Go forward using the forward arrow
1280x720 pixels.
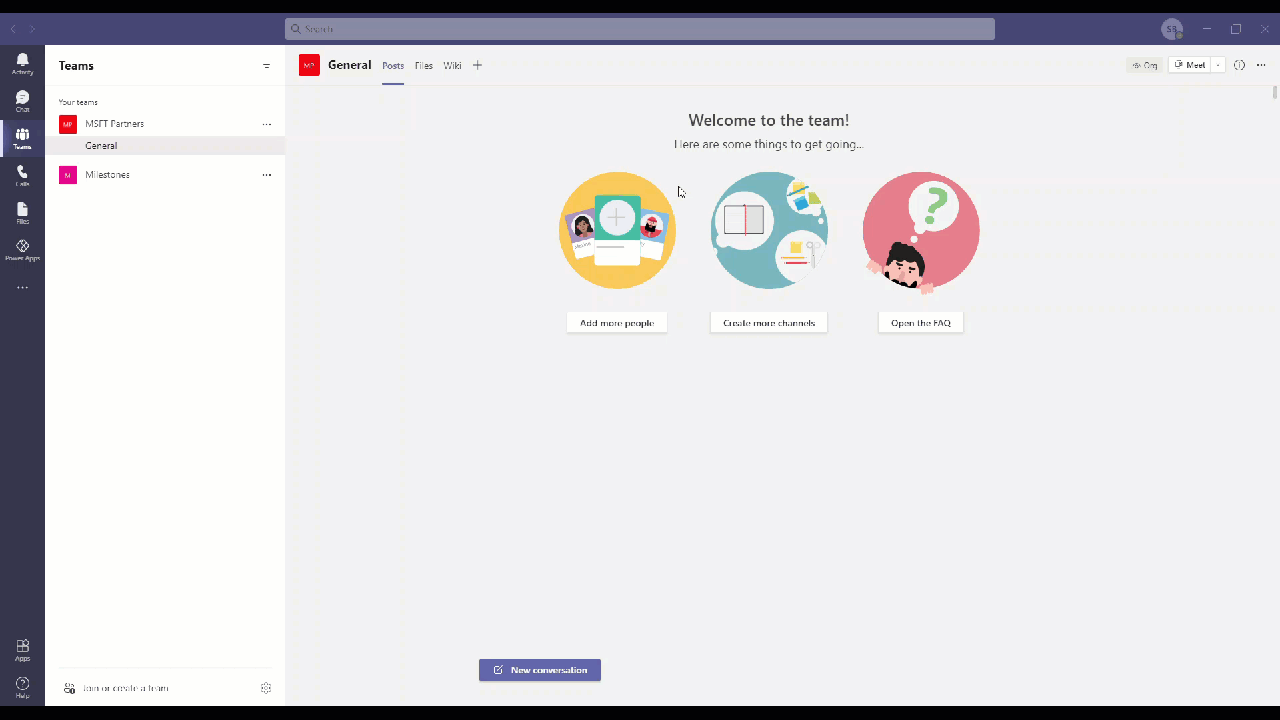point(32,29)
